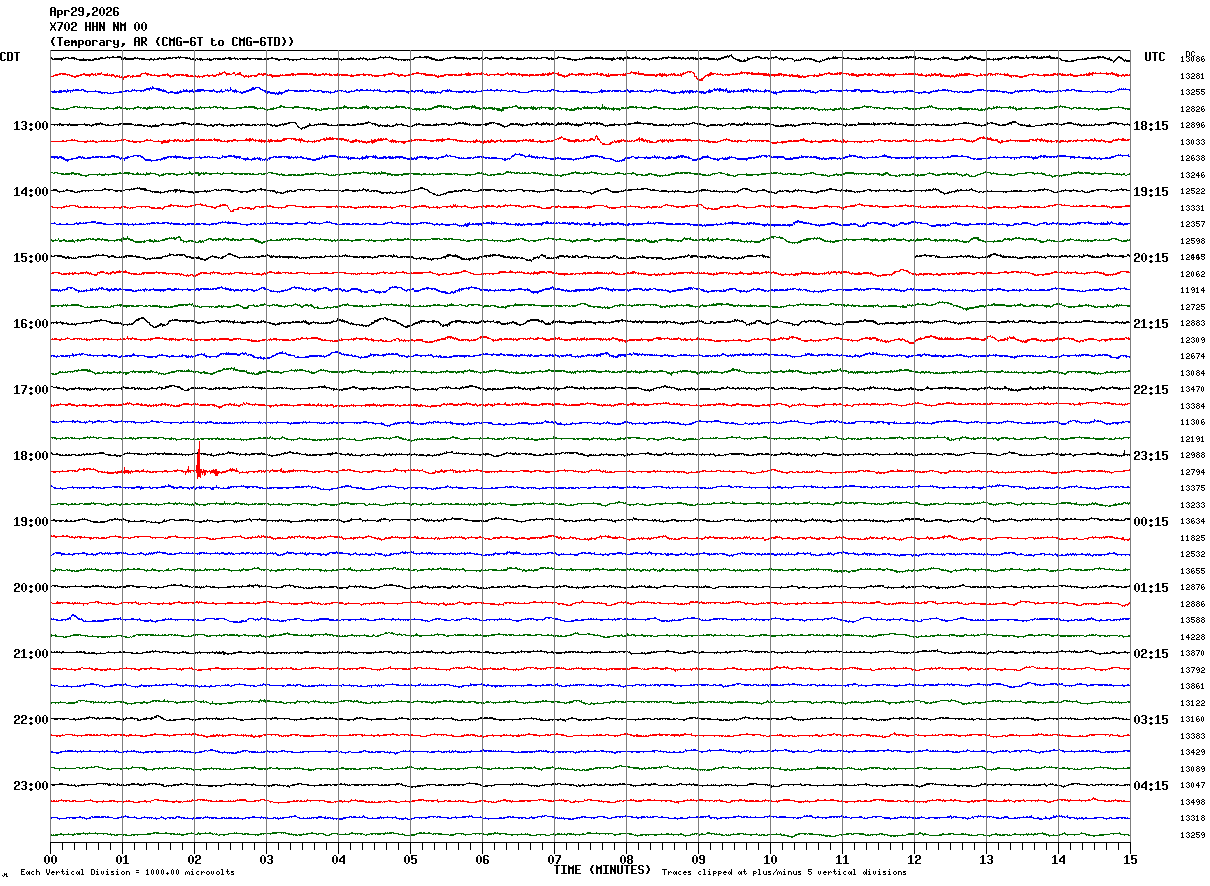Click the CDT column header
Screen dimensions: 1210x886
pyautogui.click(x=10, y=57)
